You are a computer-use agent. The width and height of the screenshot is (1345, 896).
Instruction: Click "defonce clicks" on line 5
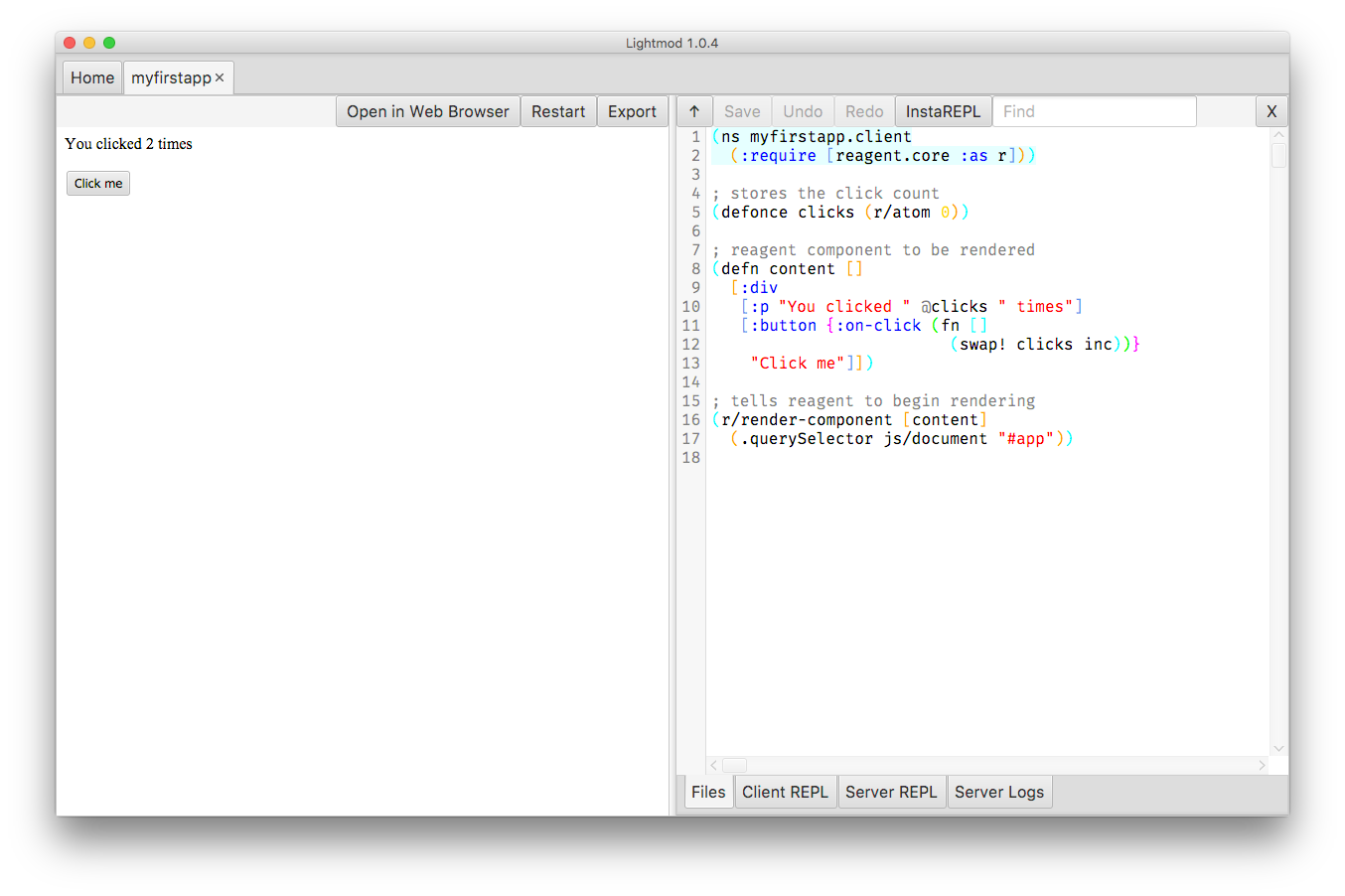pos(788,213)
